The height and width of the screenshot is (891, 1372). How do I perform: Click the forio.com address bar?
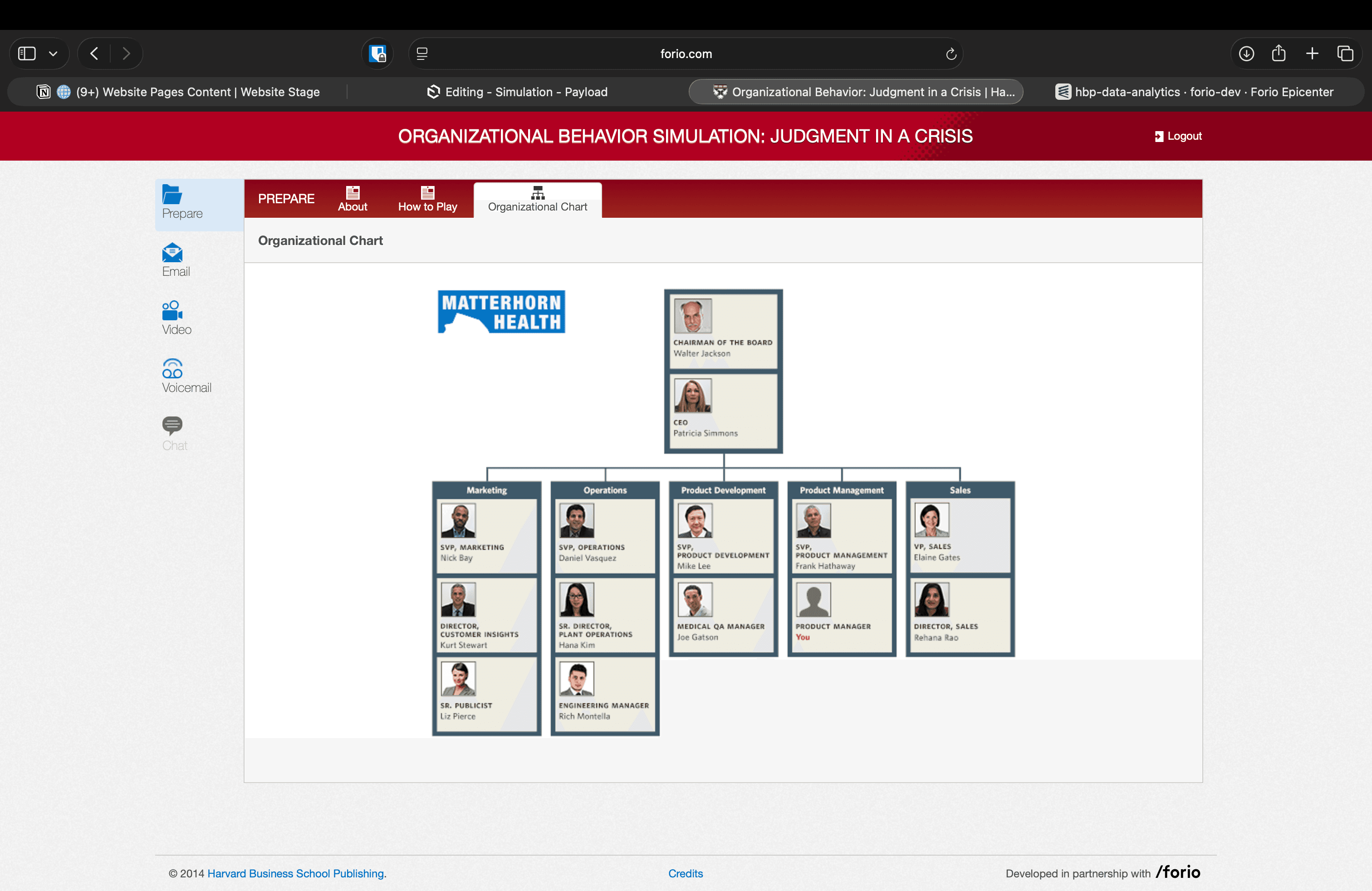(686, 54)
